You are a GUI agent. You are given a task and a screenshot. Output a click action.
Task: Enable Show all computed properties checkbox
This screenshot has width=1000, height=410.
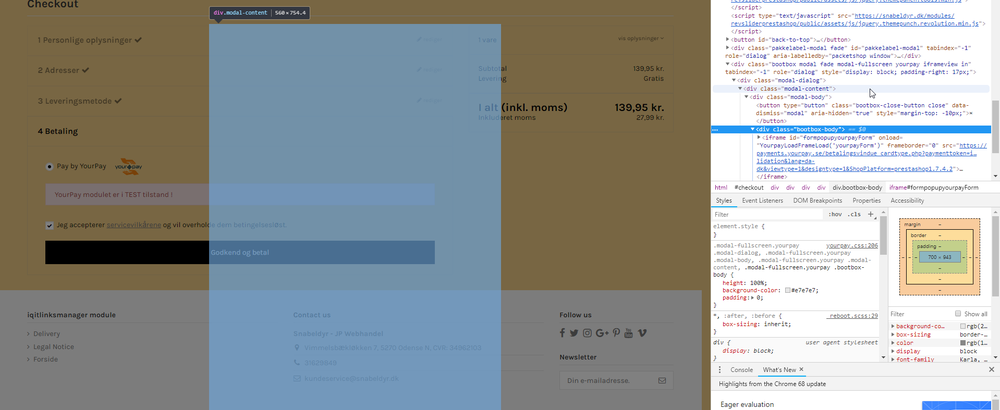point(958,314)
